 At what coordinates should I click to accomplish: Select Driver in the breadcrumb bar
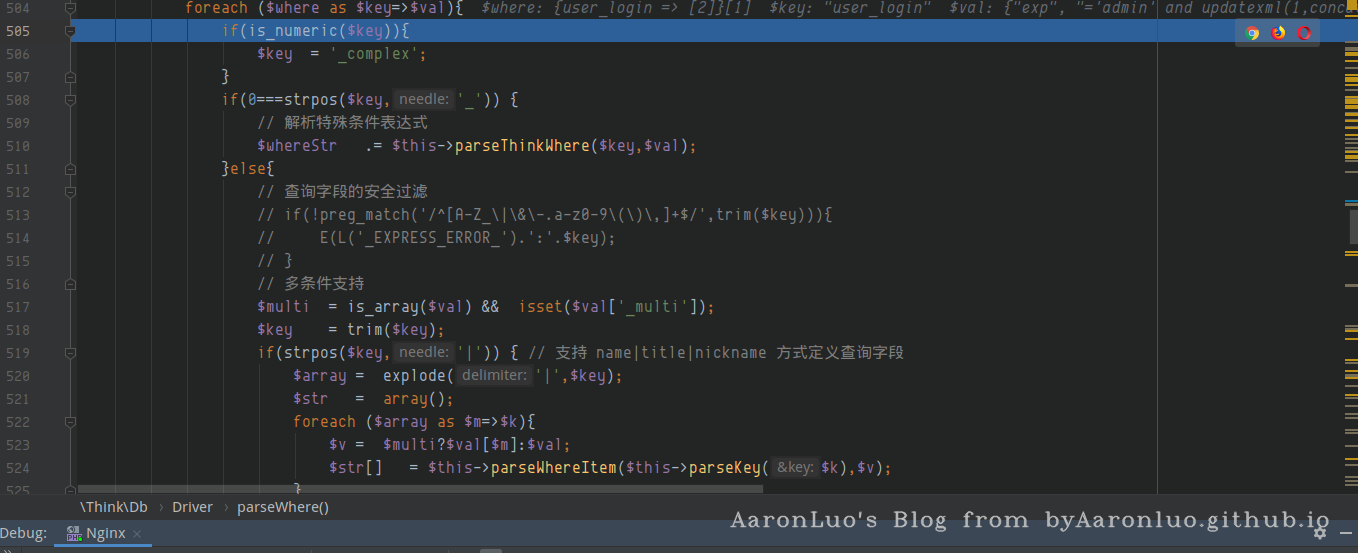click(x=192, y=507)
